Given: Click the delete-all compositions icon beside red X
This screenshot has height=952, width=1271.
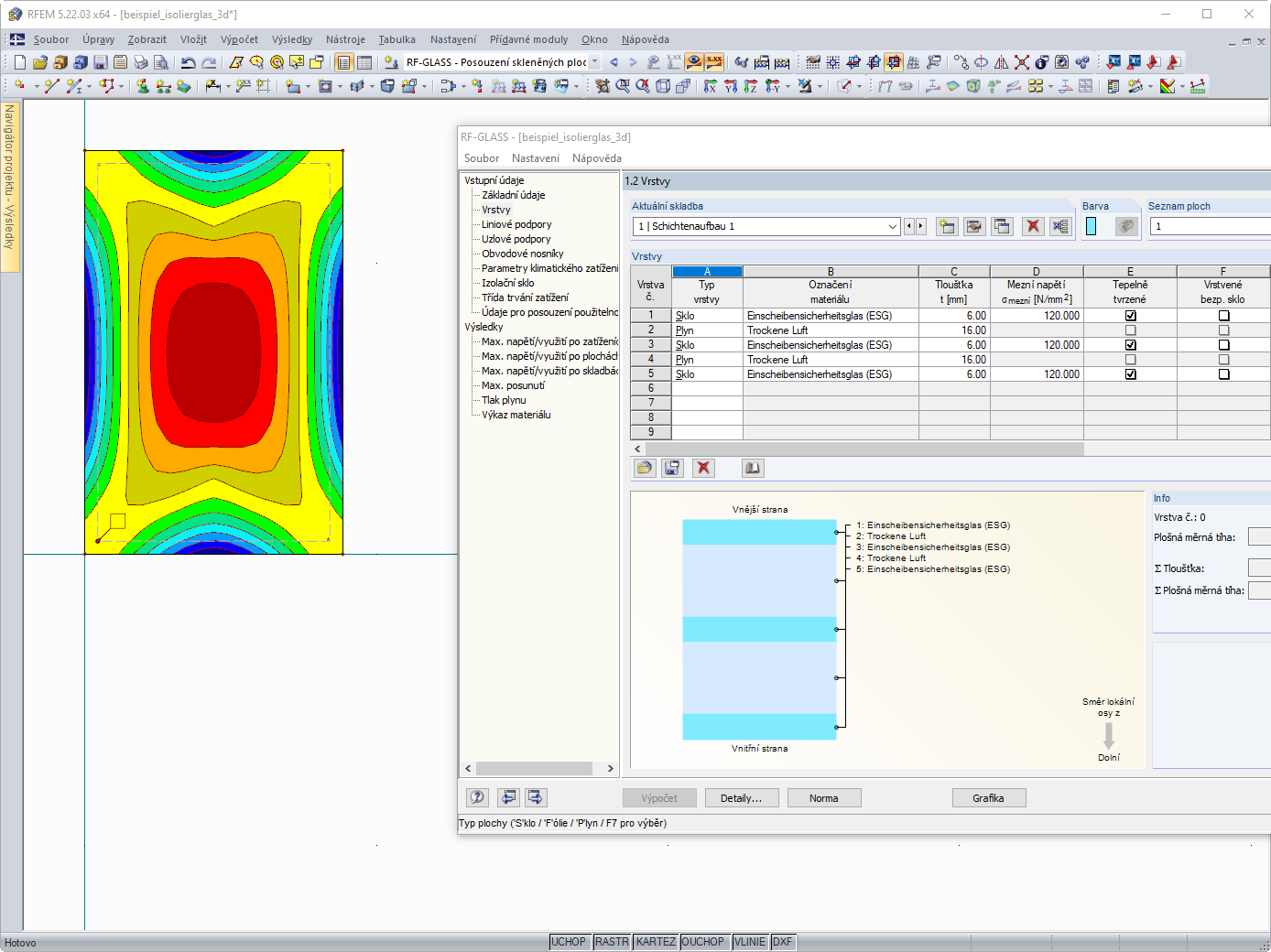Looking at the screenshot, I should [1060, 226].
